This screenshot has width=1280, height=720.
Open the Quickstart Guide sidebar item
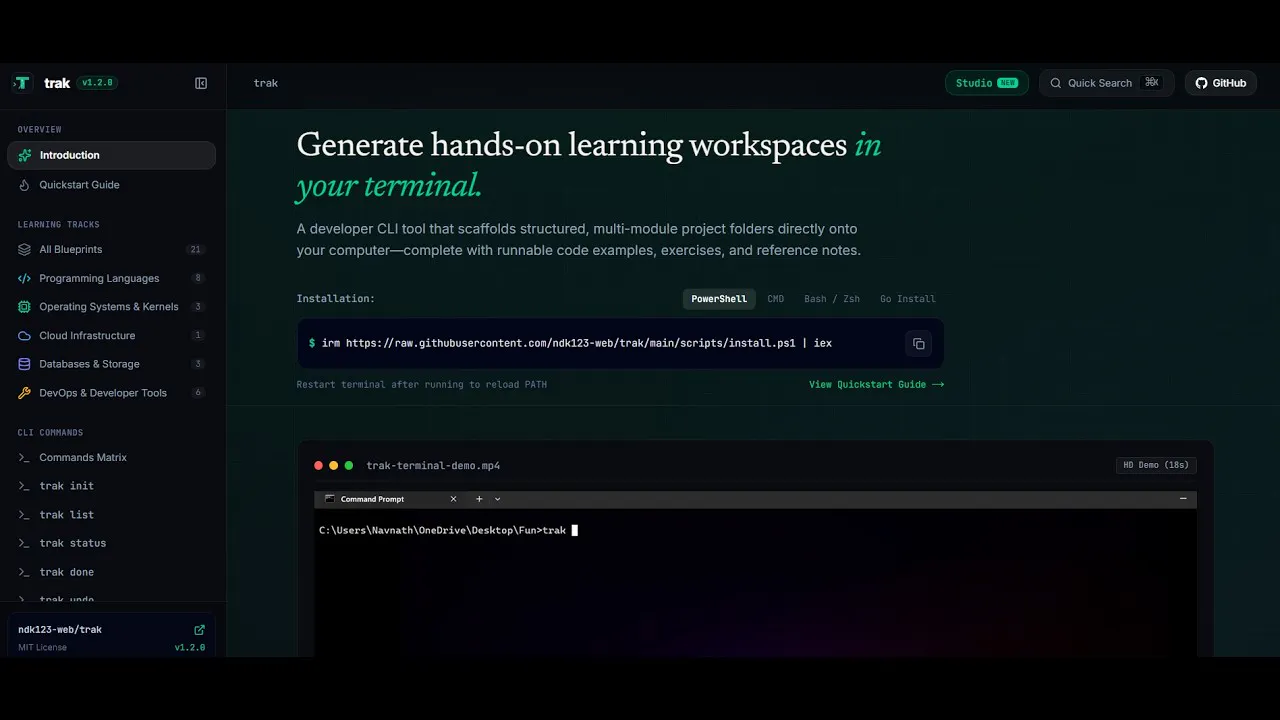(x=111, y=185)
